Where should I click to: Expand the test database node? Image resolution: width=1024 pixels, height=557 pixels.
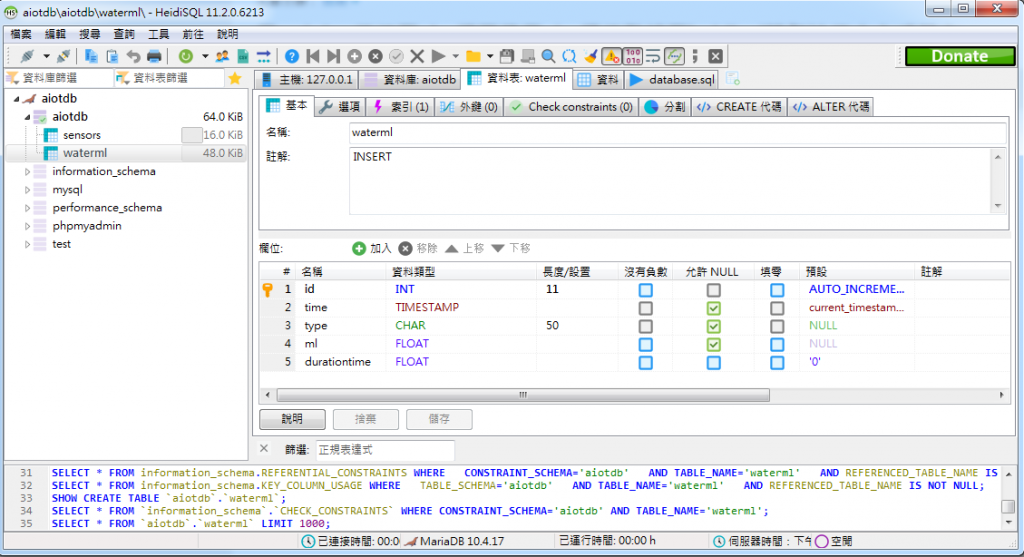(x=27, y=245)
